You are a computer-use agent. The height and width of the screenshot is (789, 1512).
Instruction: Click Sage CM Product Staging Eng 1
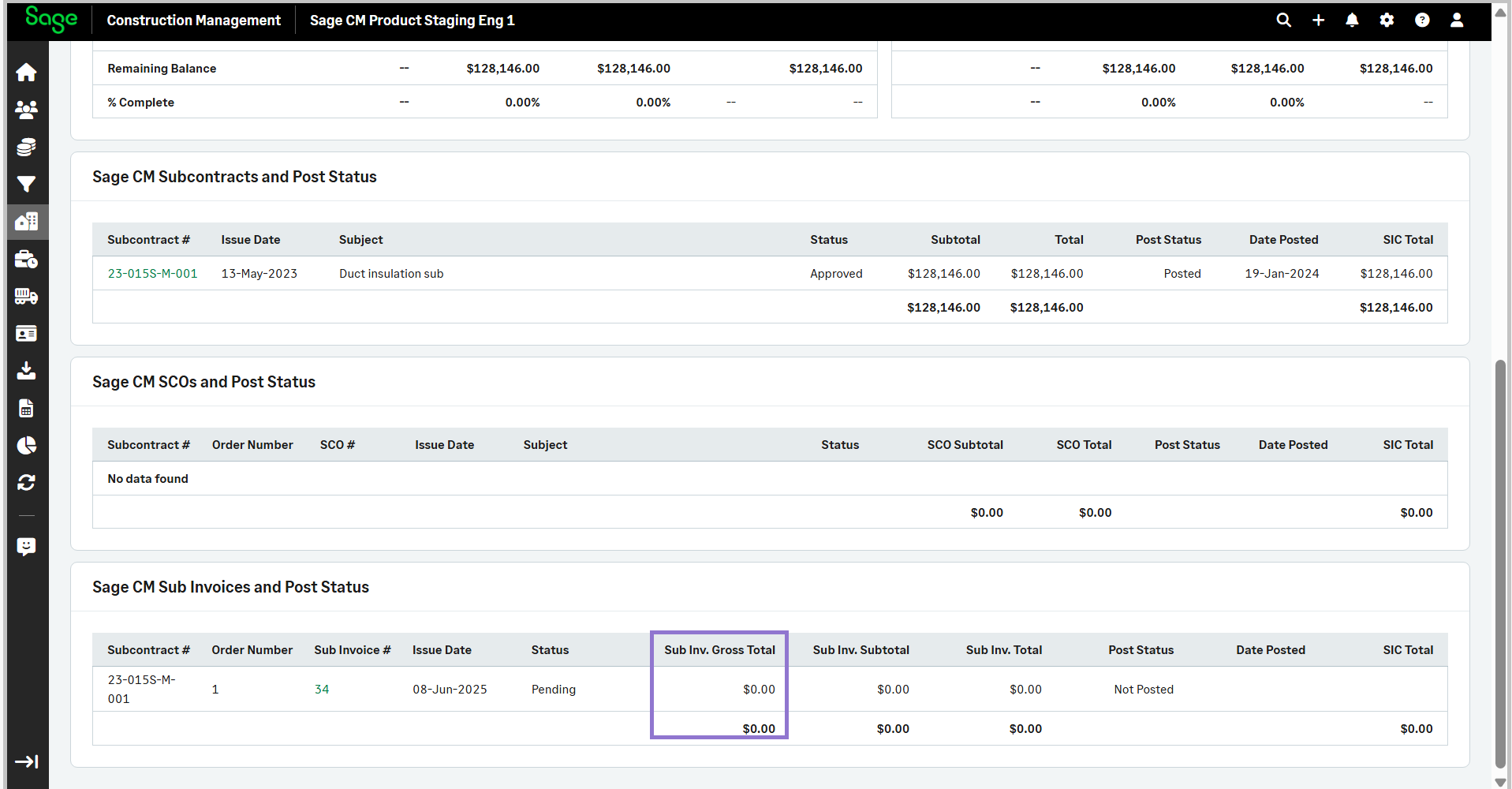(x=412, y=21)
